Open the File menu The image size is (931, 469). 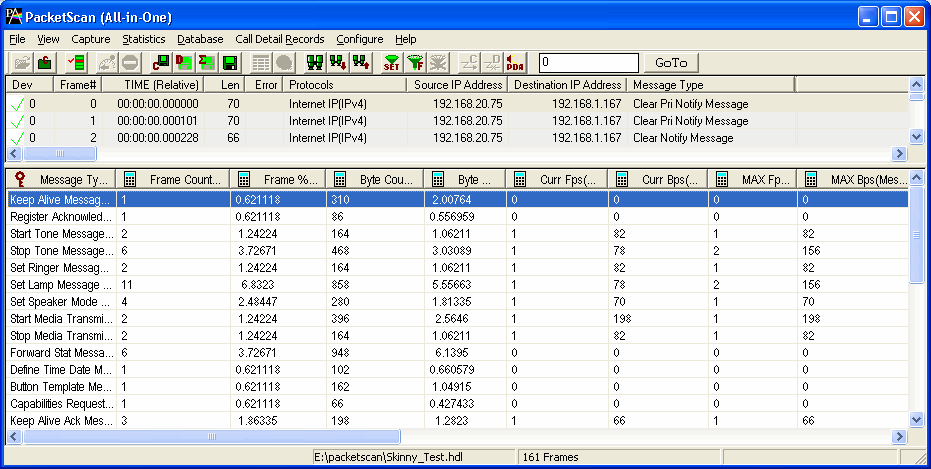[x=17, y=39]
